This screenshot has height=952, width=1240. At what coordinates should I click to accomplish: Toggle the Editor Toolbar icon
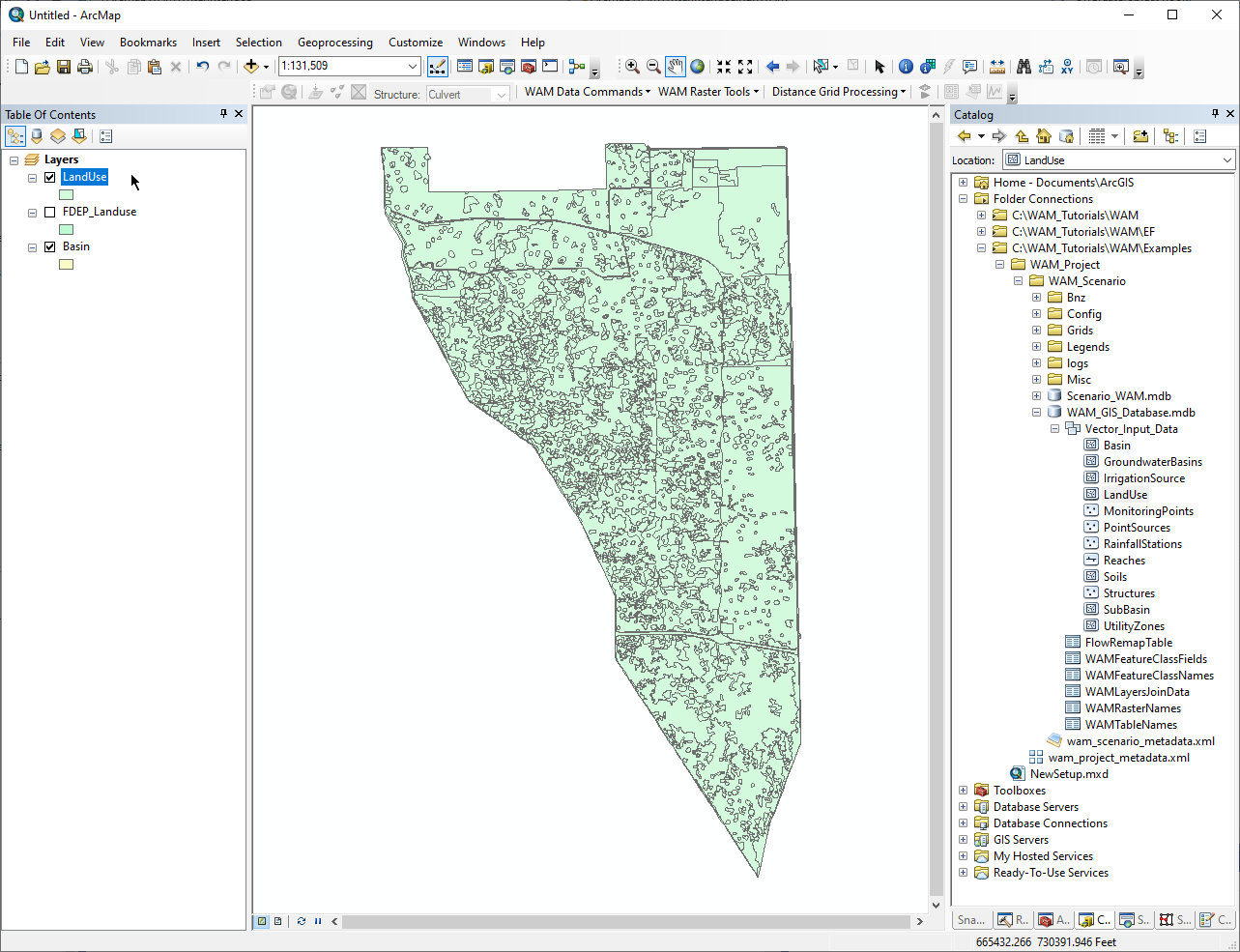(x=438, y=67)
